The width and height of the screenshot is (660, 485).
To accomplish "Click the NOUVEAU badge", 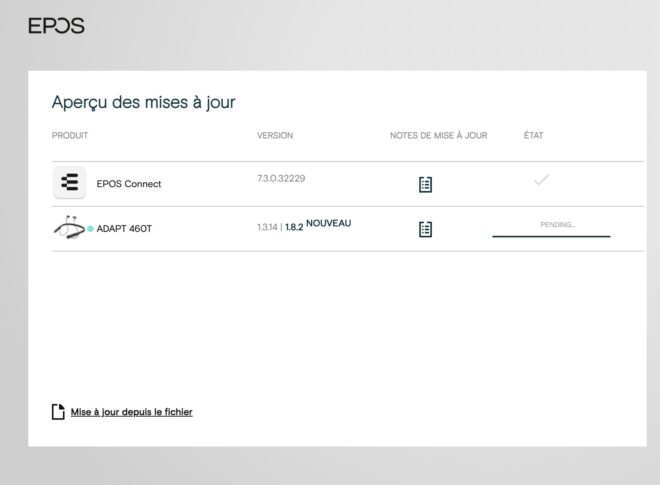I will coord(328,223).
